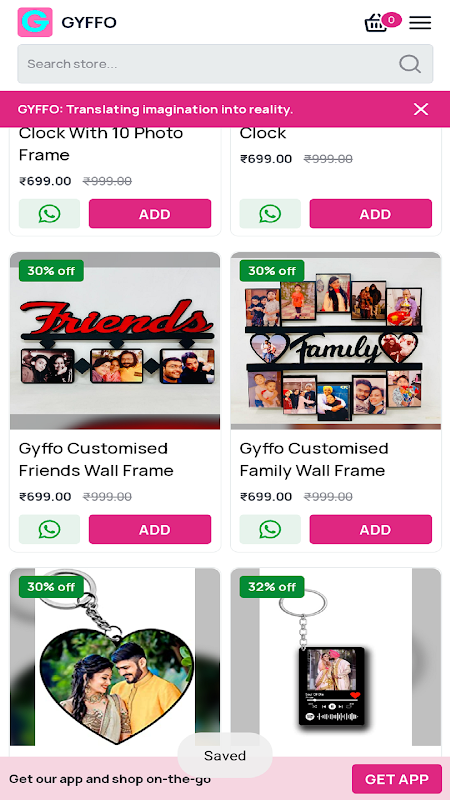Add Family Wall Frame to cart
This screenshot has width=450, height=800.
tap(371, 529)
